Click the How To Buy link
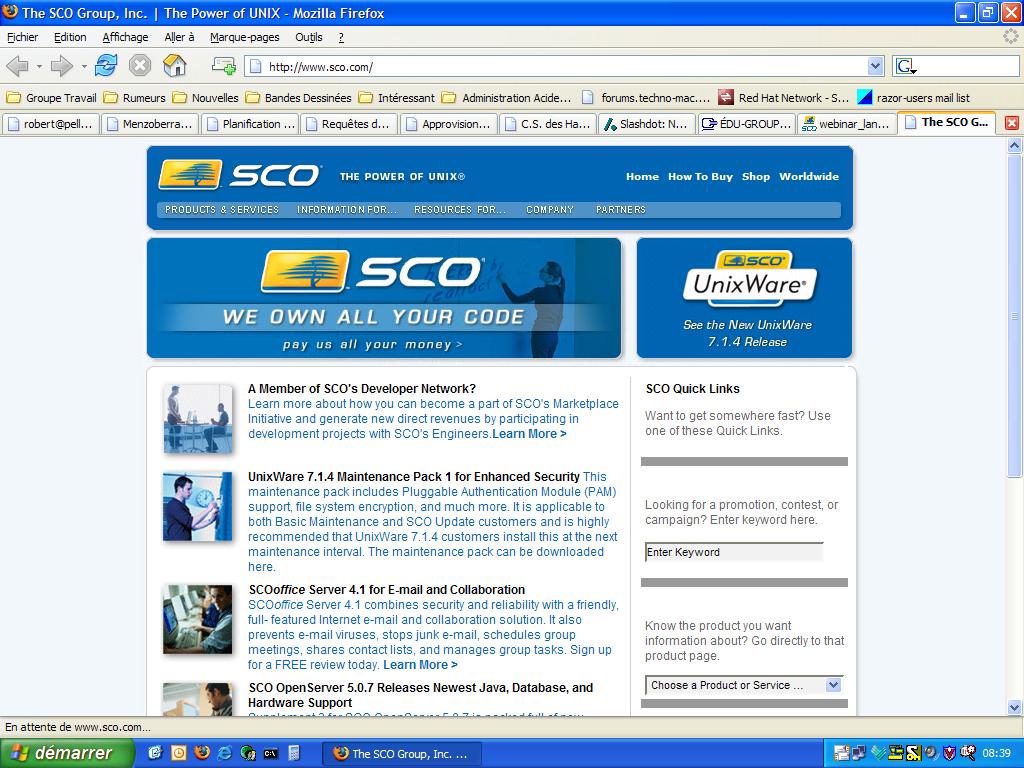This screenshot has height=768, width=1024. [700, 176]
